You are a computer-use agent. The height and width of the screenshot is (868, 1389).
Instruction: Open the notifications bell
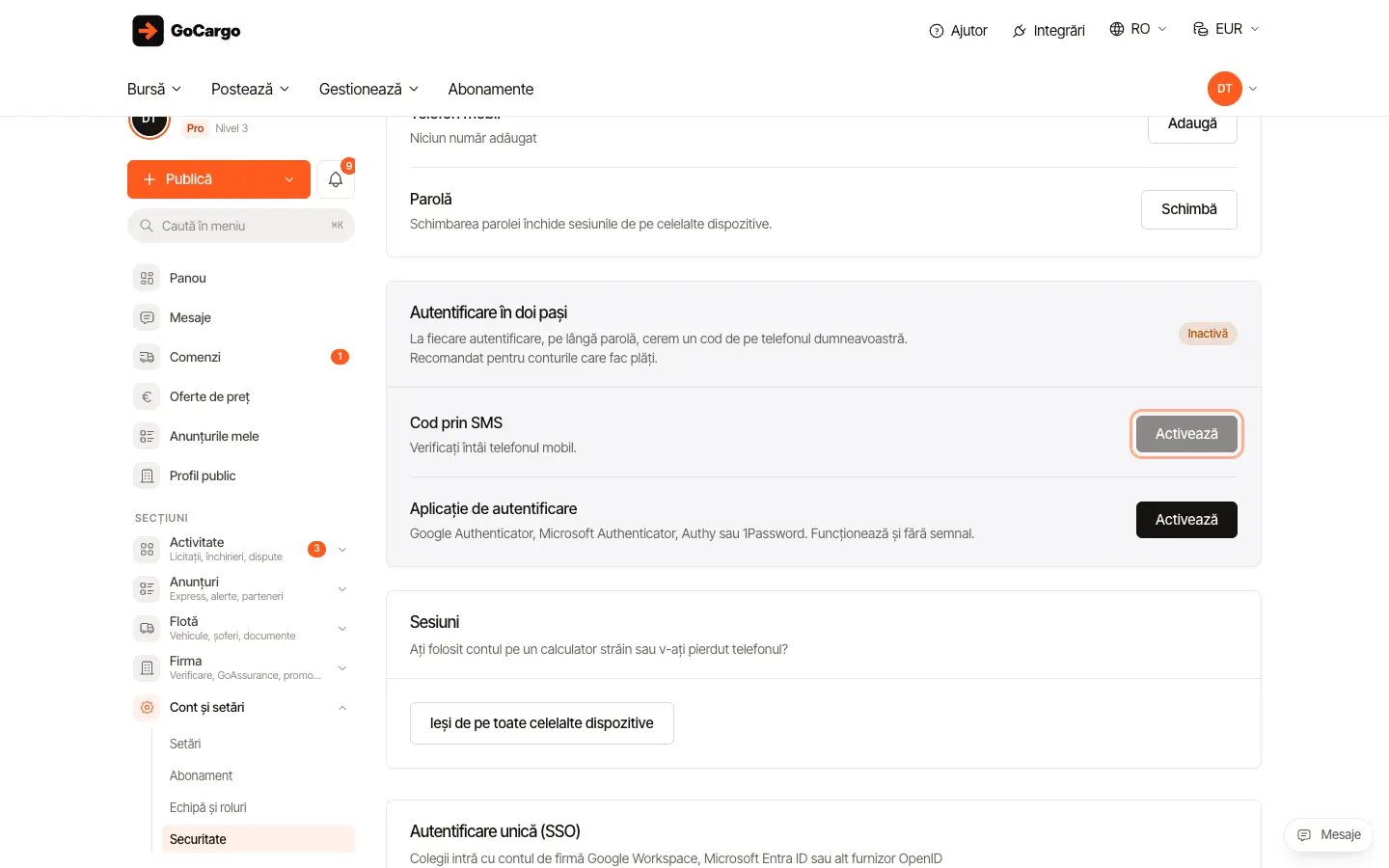tap(336, 179)
